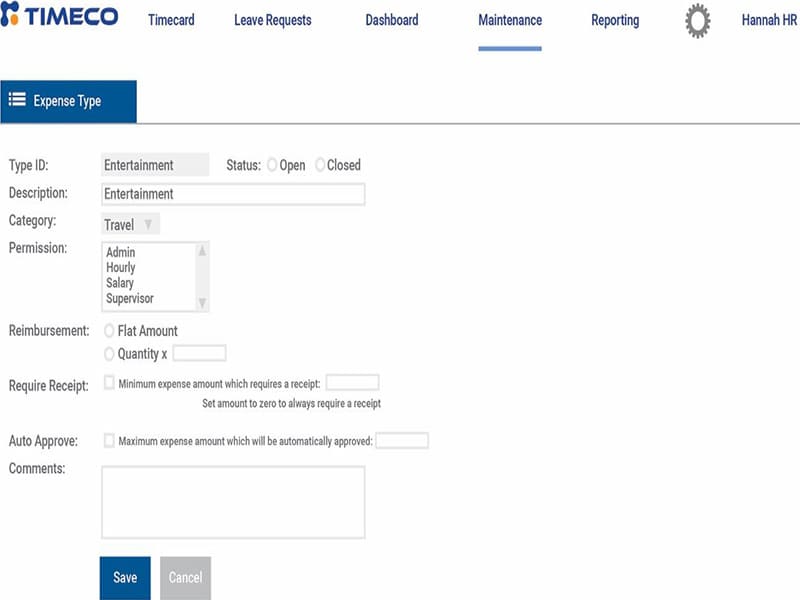This screenshot has height=600, width=800.
Task: Open the Category dropdown showing Travel
Action: pos(131,224)
